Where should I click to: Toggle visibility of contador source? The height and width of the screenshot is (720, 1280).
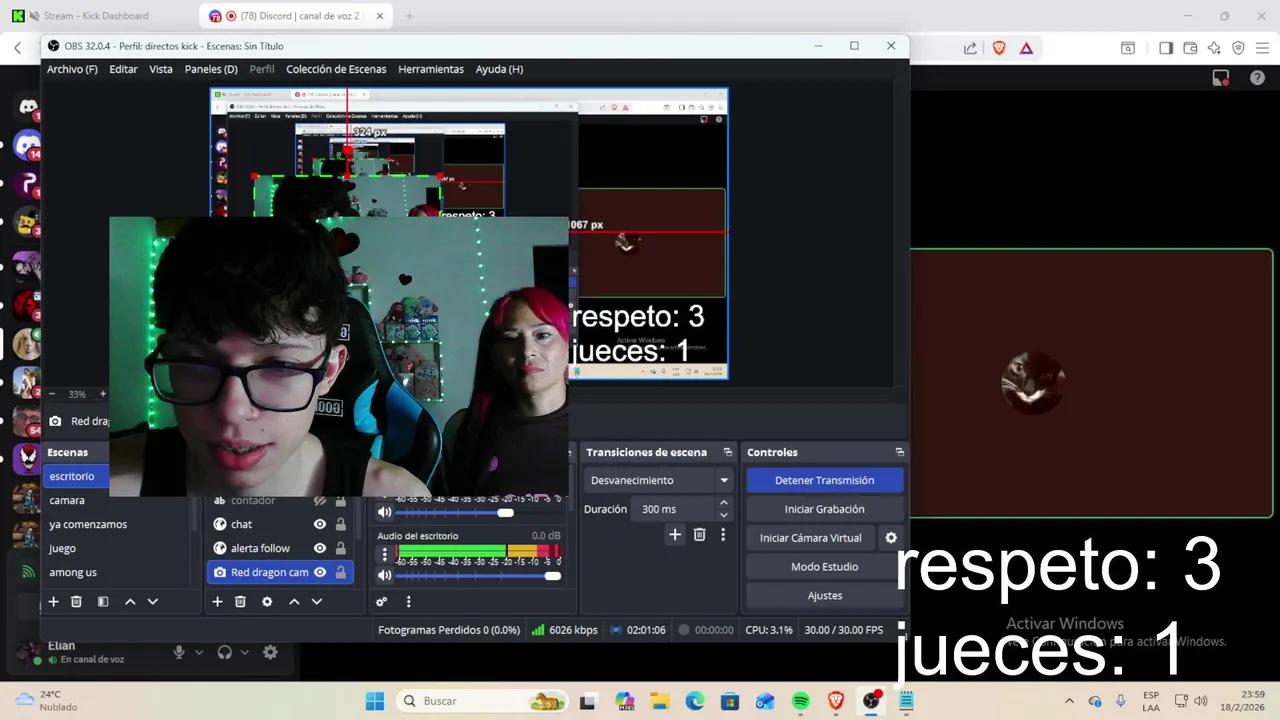coord(320,500)
